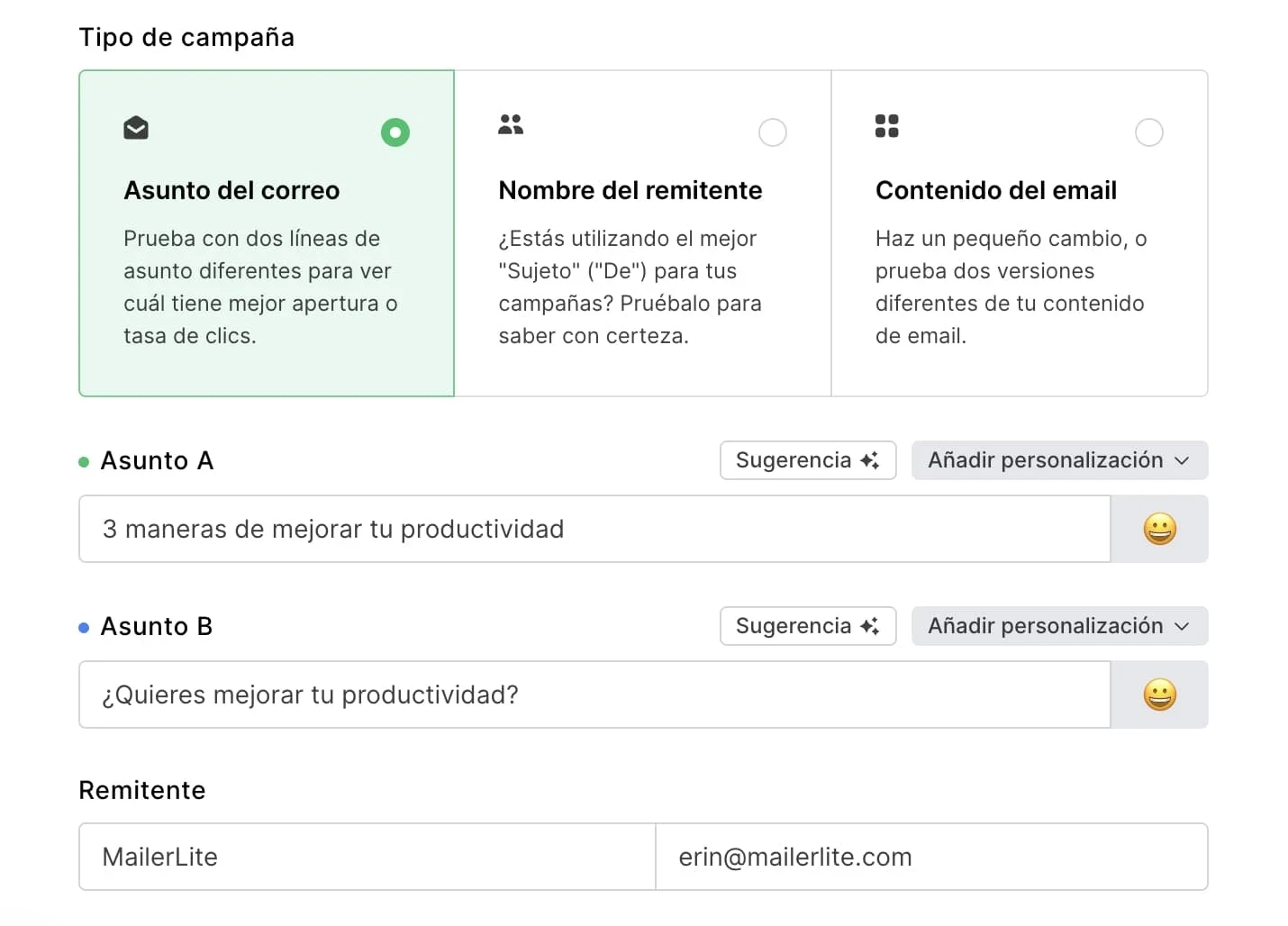Click the envelope icon on Asunto del correo card

136,128
